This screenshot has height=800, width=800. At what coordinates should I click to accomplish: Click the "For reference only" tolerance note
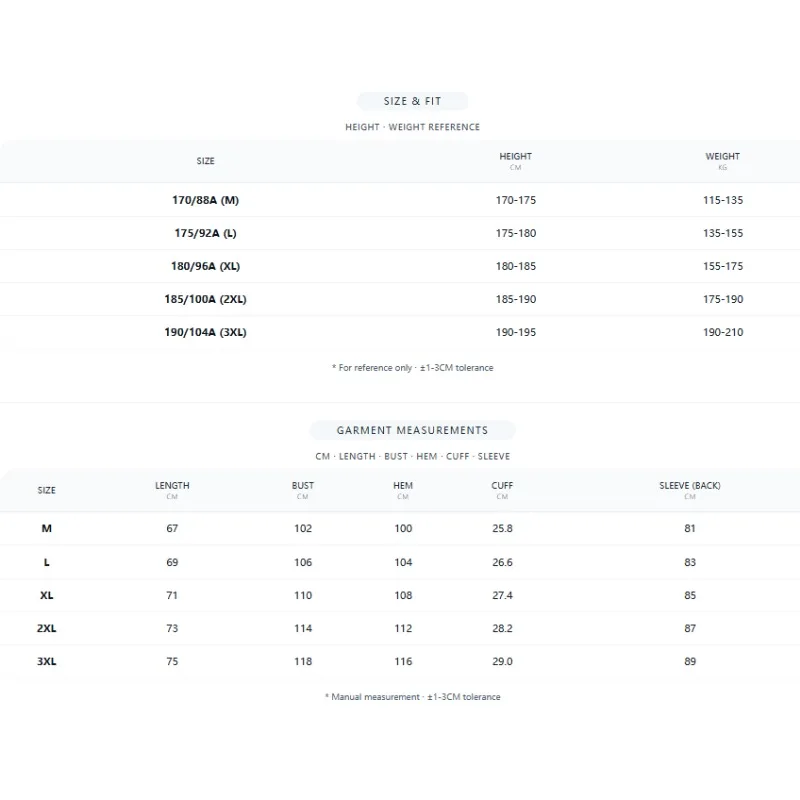412,368
